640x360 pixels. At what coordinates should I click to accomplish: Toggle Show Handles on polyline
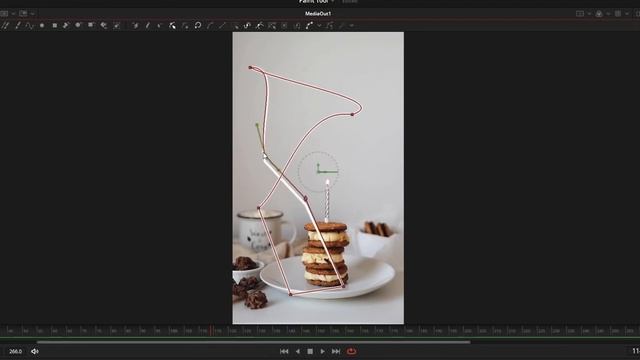tap(260, 25)
